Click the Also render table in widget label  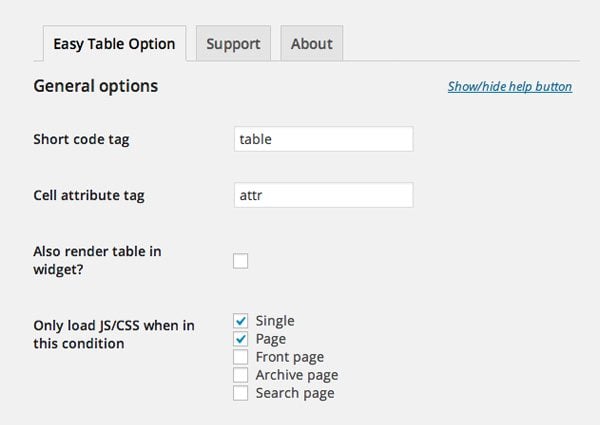pos(97,261)
